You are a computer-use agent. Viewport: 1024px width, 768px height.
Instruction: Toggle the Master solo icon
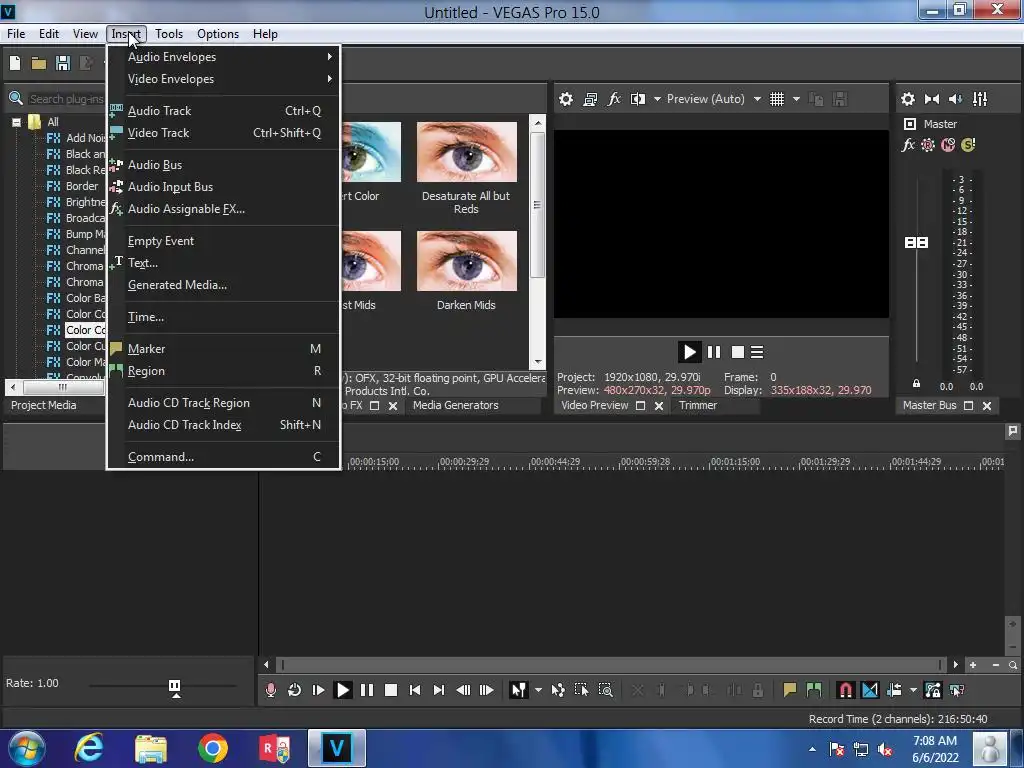(x=968, y=145)
